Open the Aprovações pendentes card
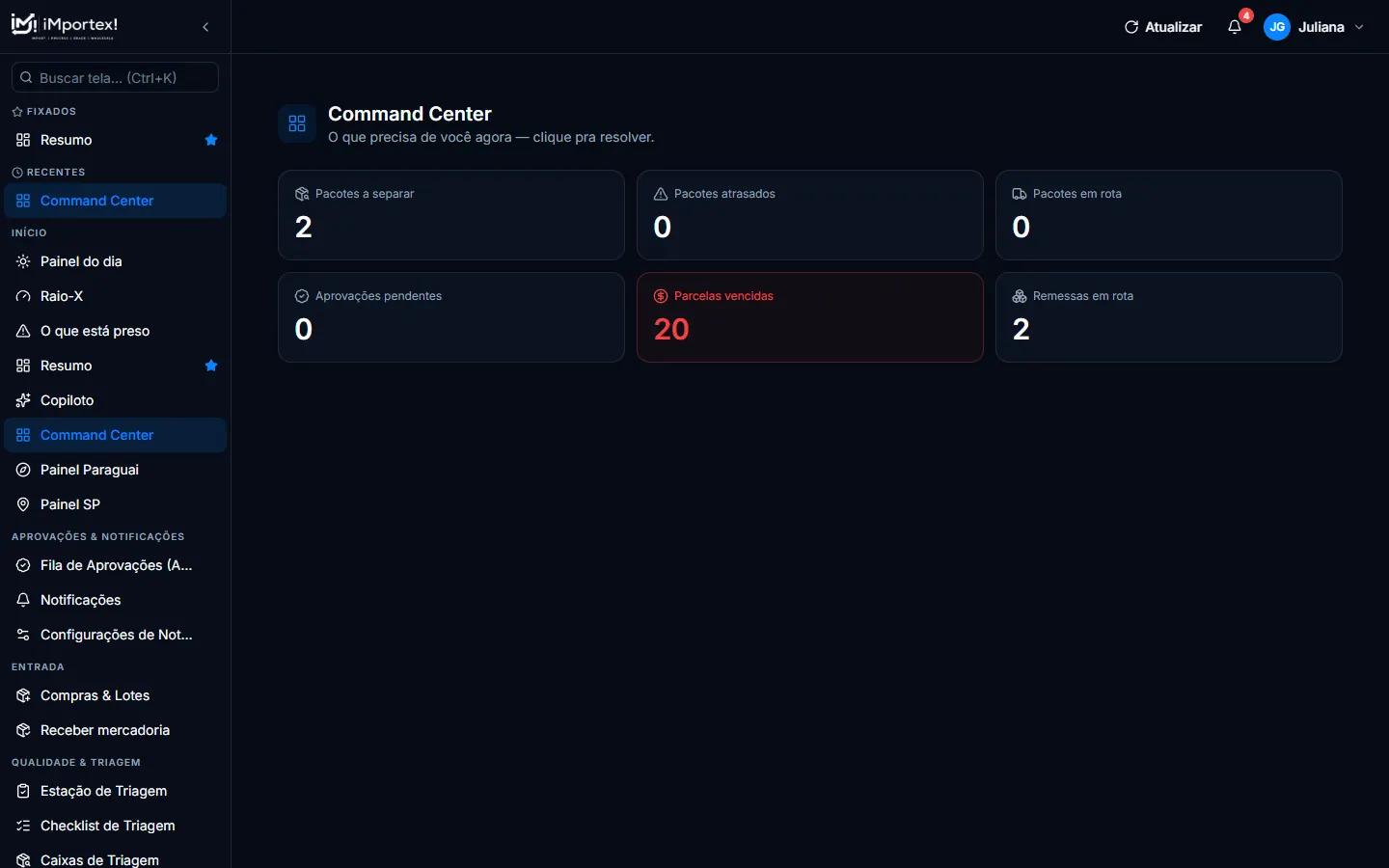 (451, 317)
